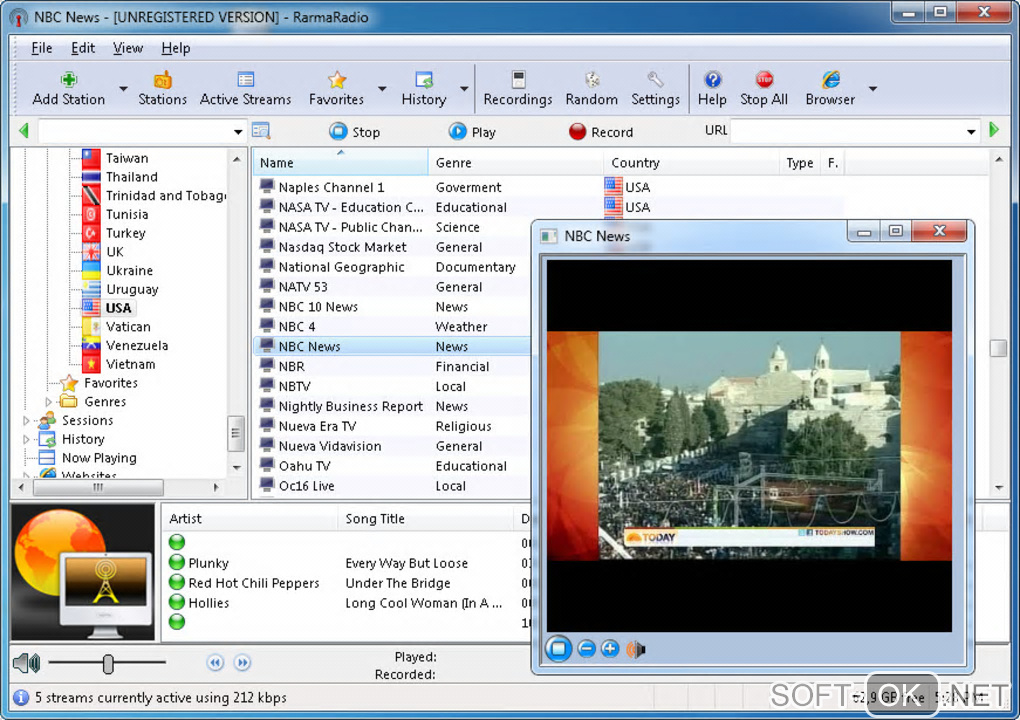Open the URL combo box dropdown
This screenshot has height=720, width=1020.
(971, 132)
